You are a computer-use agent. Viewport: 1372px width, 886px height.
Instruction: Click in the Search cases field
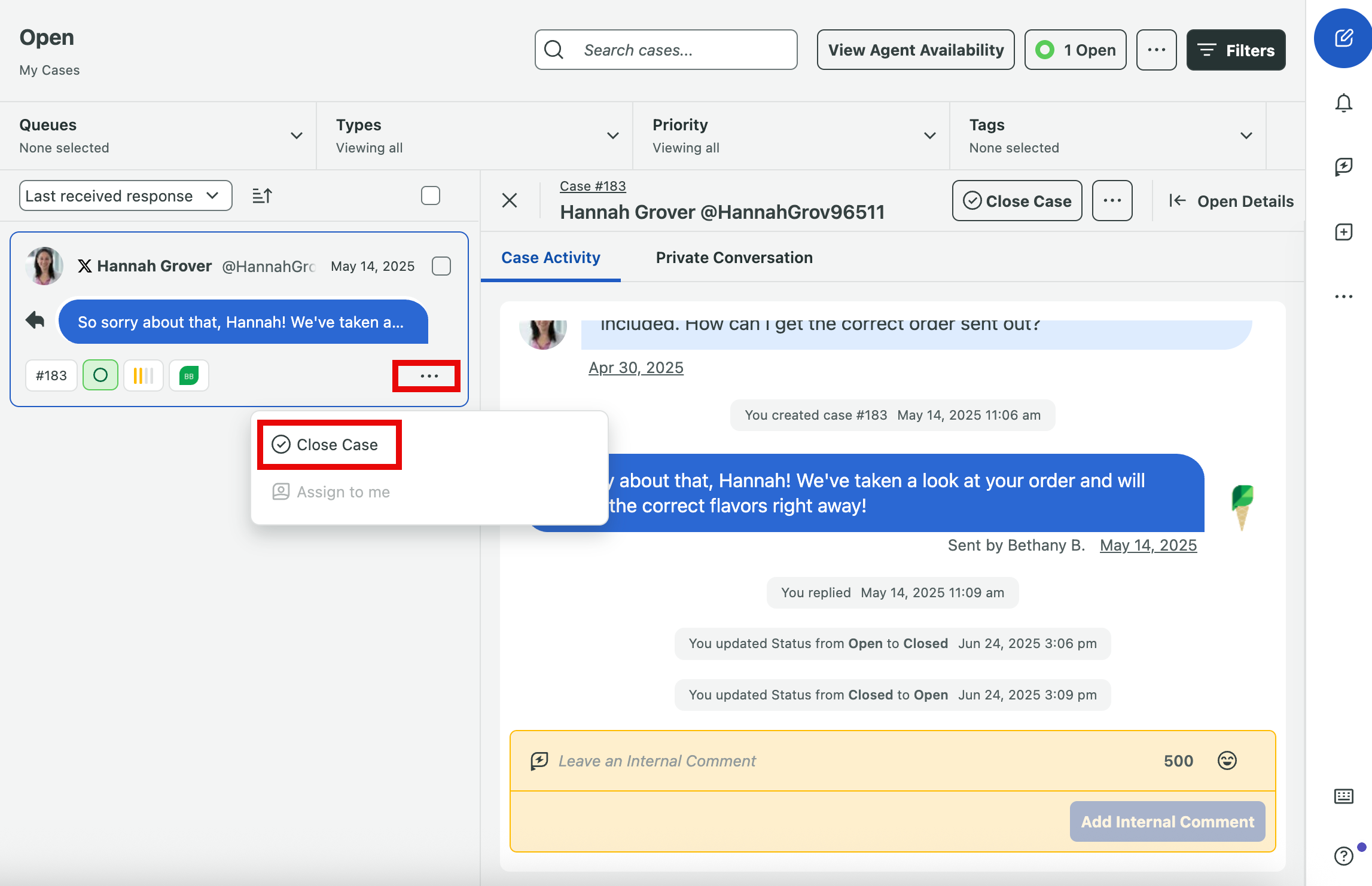[x=666, y=50]
